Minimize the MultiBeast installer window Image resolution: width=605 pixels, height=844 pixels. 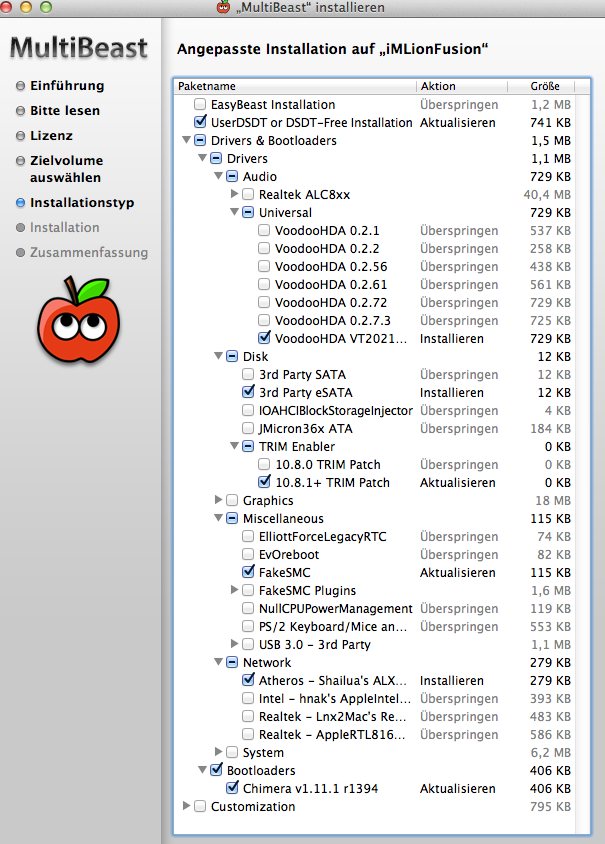(x=26, y=7)
